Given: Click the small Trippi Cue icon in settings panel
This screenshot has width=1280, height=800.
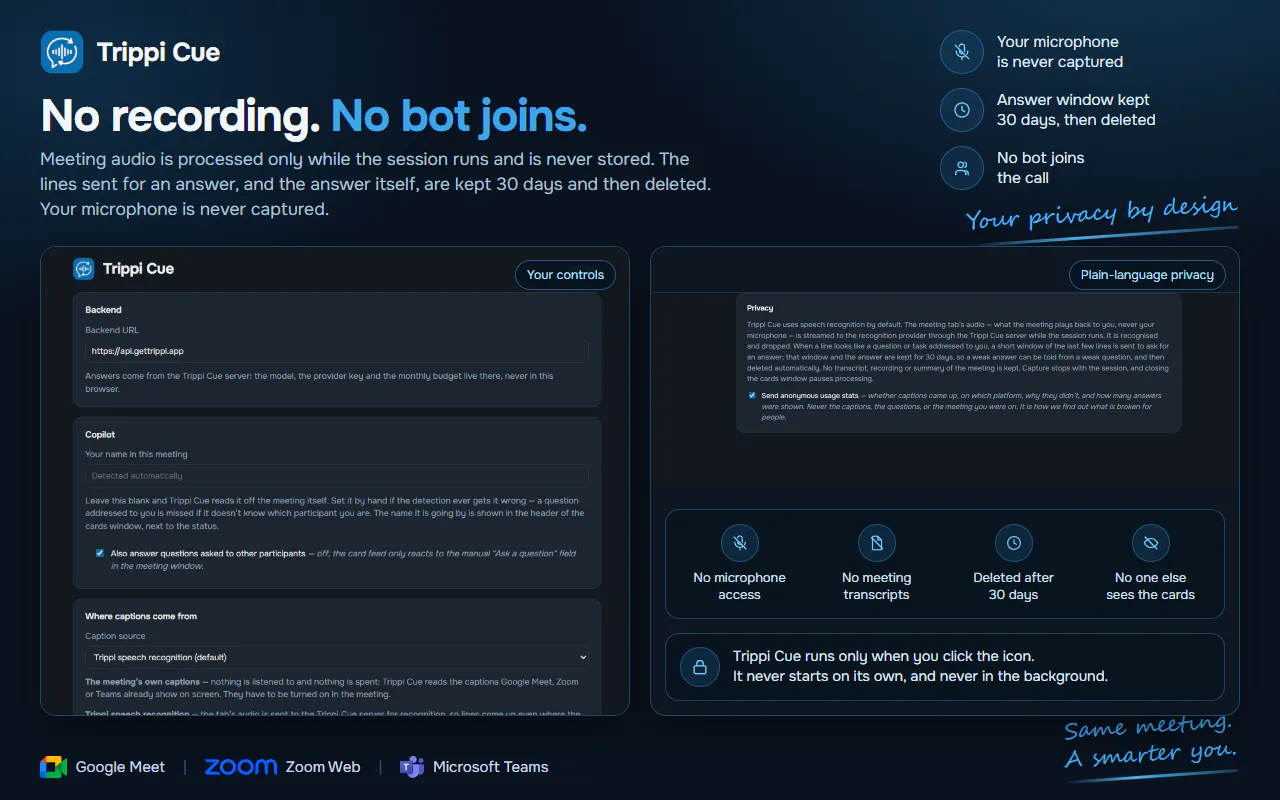Looking at the screenshot, I should point(84,269).
